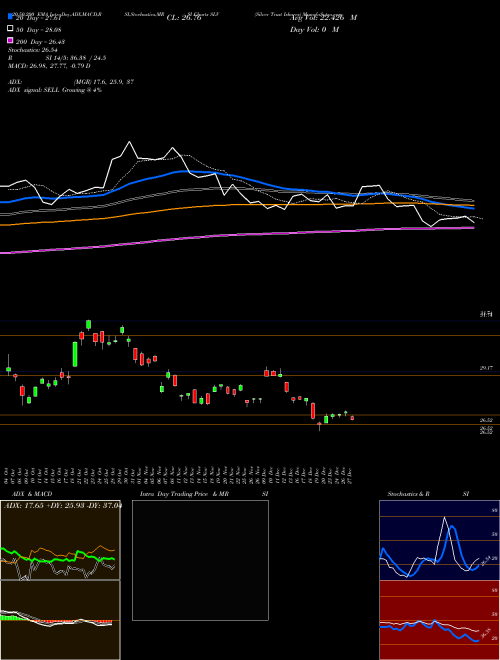
Task: Click the 'MACD: 26.98, 27.77, -0.79 D' line
Action: 49,66
